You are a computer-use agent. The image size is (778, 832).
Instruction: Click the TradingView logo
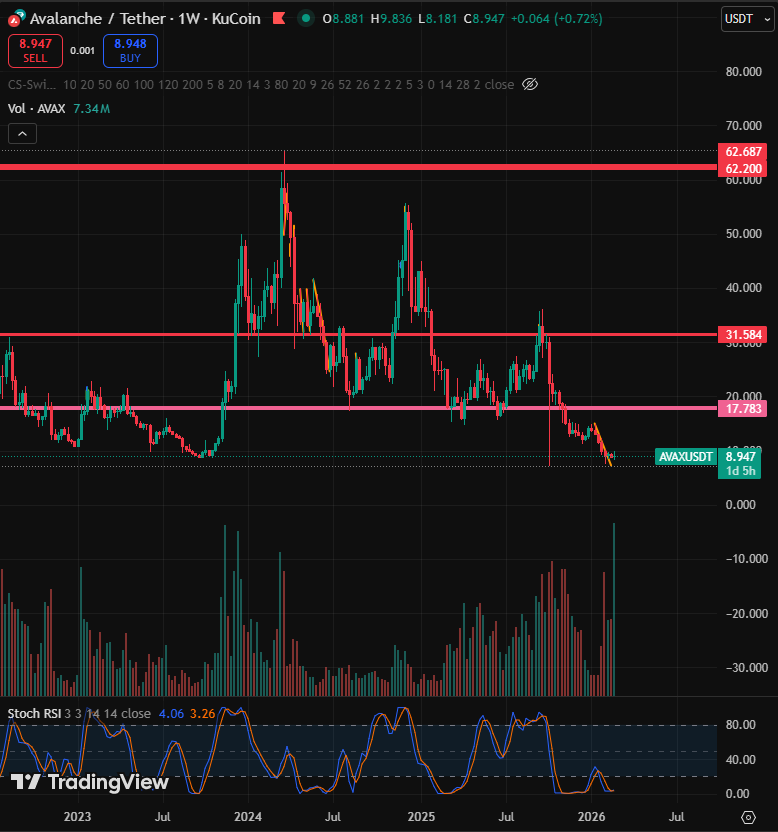click(89, 782)
